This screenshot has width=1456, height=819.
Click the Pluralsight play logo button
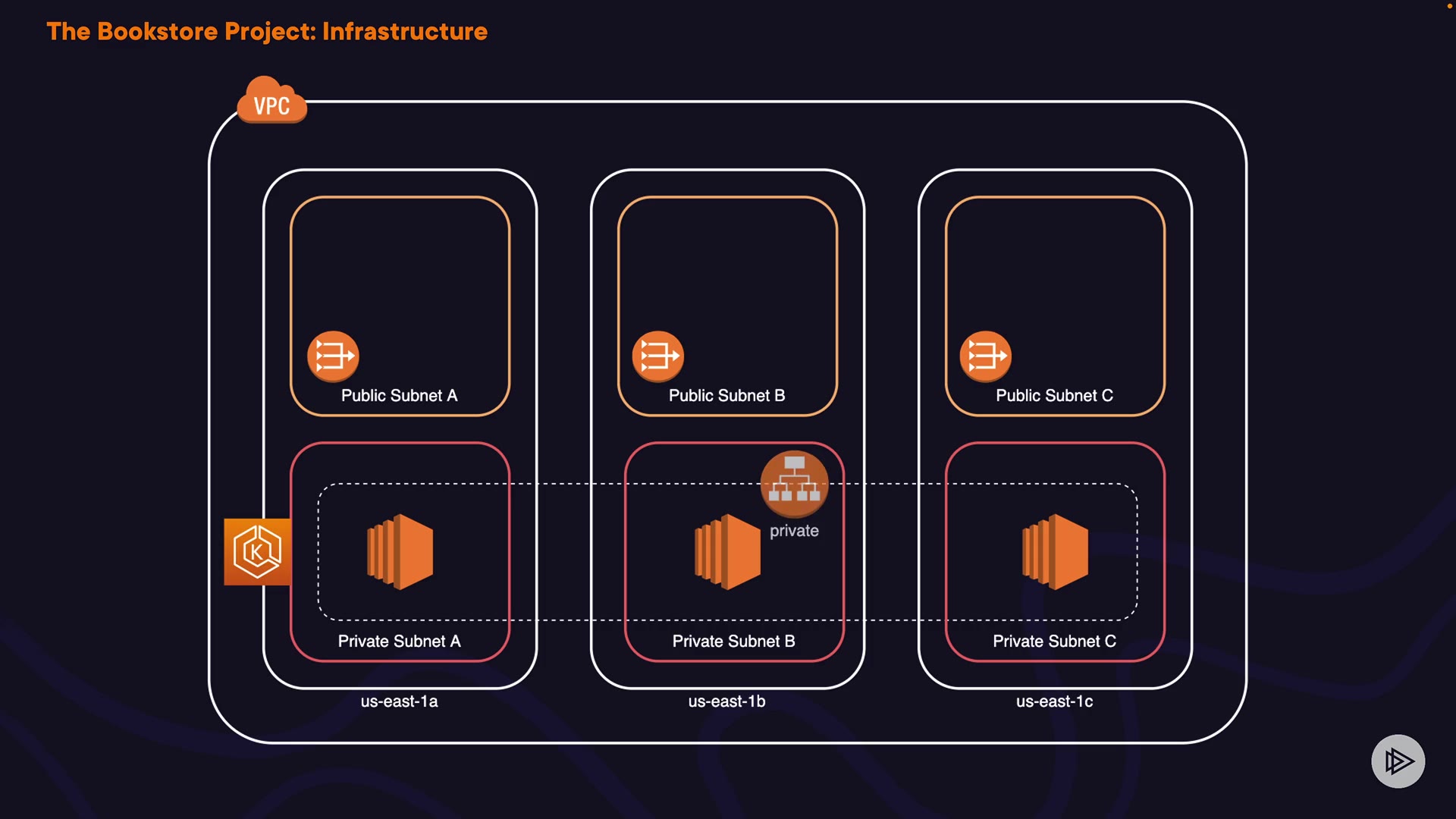pos(1398,761)
